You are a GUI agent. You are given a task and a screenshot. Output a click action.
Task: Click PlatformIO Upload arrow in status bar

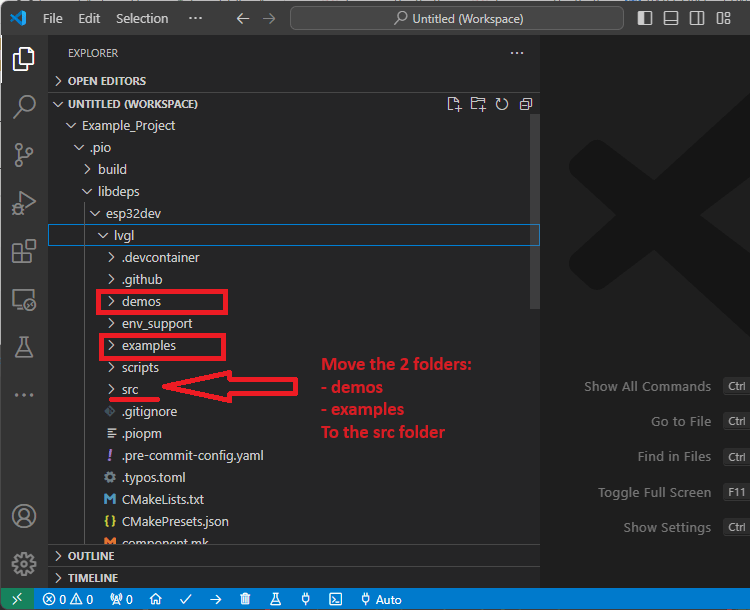[216, 599]
